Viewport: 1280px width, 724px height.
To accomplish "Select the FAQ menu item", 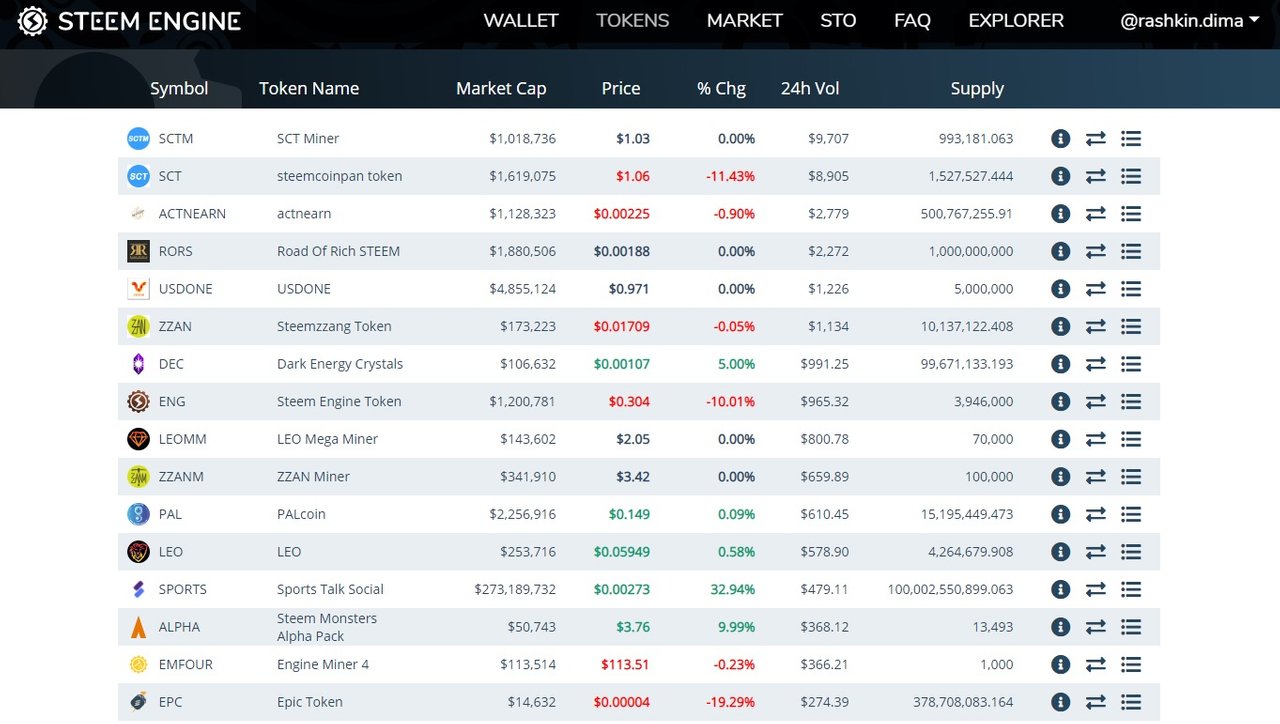I will (912, 20).
